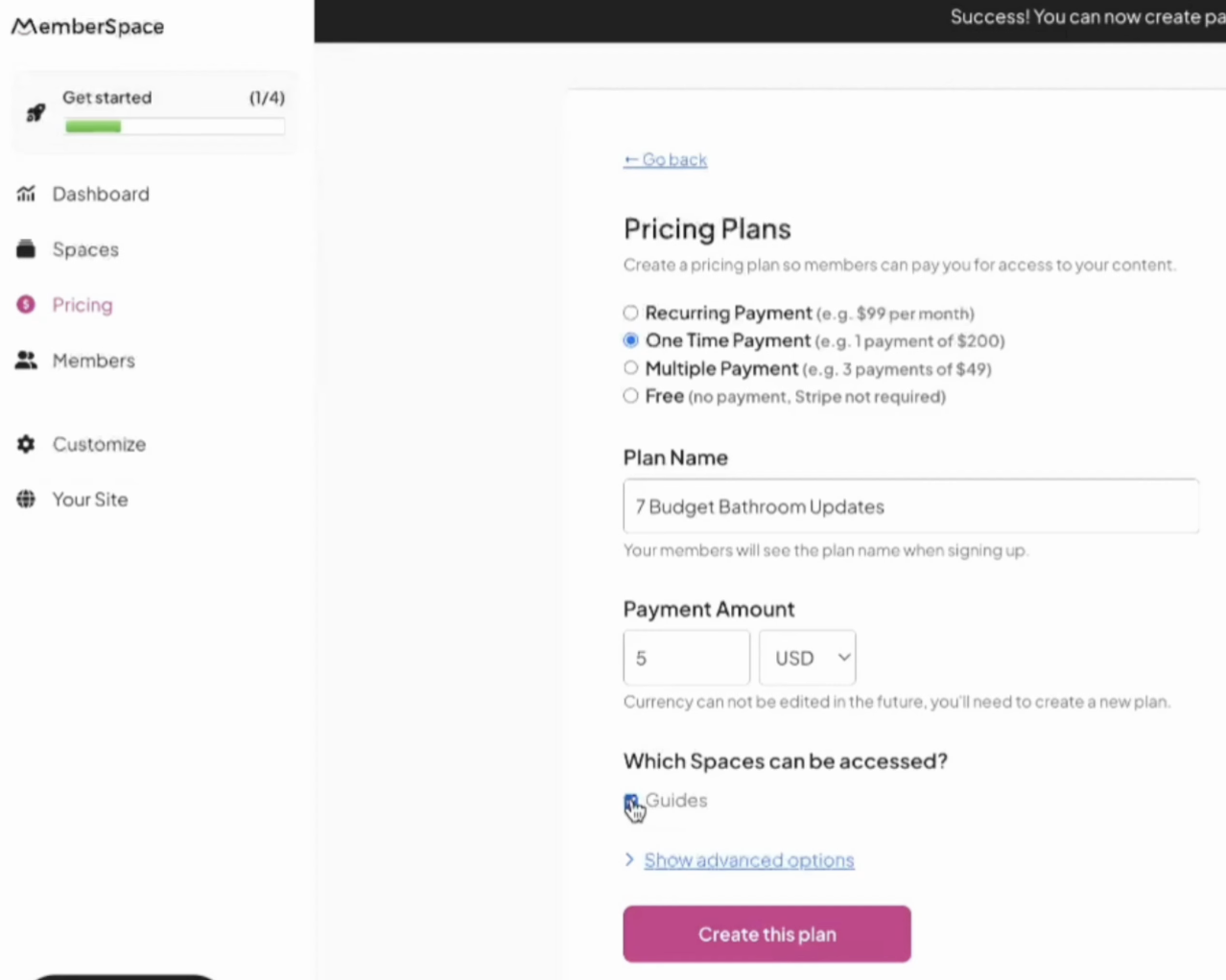Click the MemberSpace logo
Screen dimensions: 1226x980
point(86,26)
